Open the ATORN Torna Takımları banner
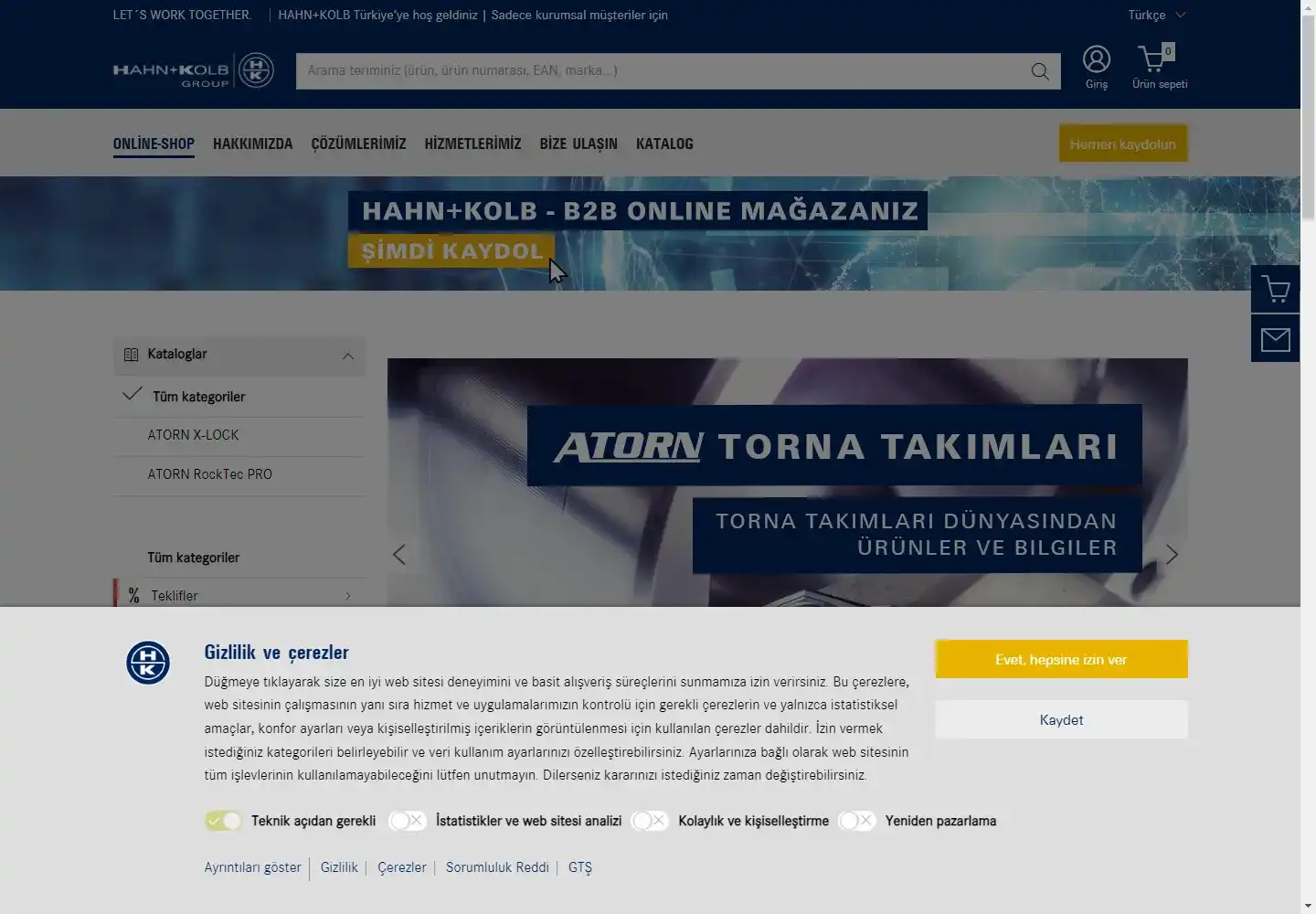 [788, 483]
